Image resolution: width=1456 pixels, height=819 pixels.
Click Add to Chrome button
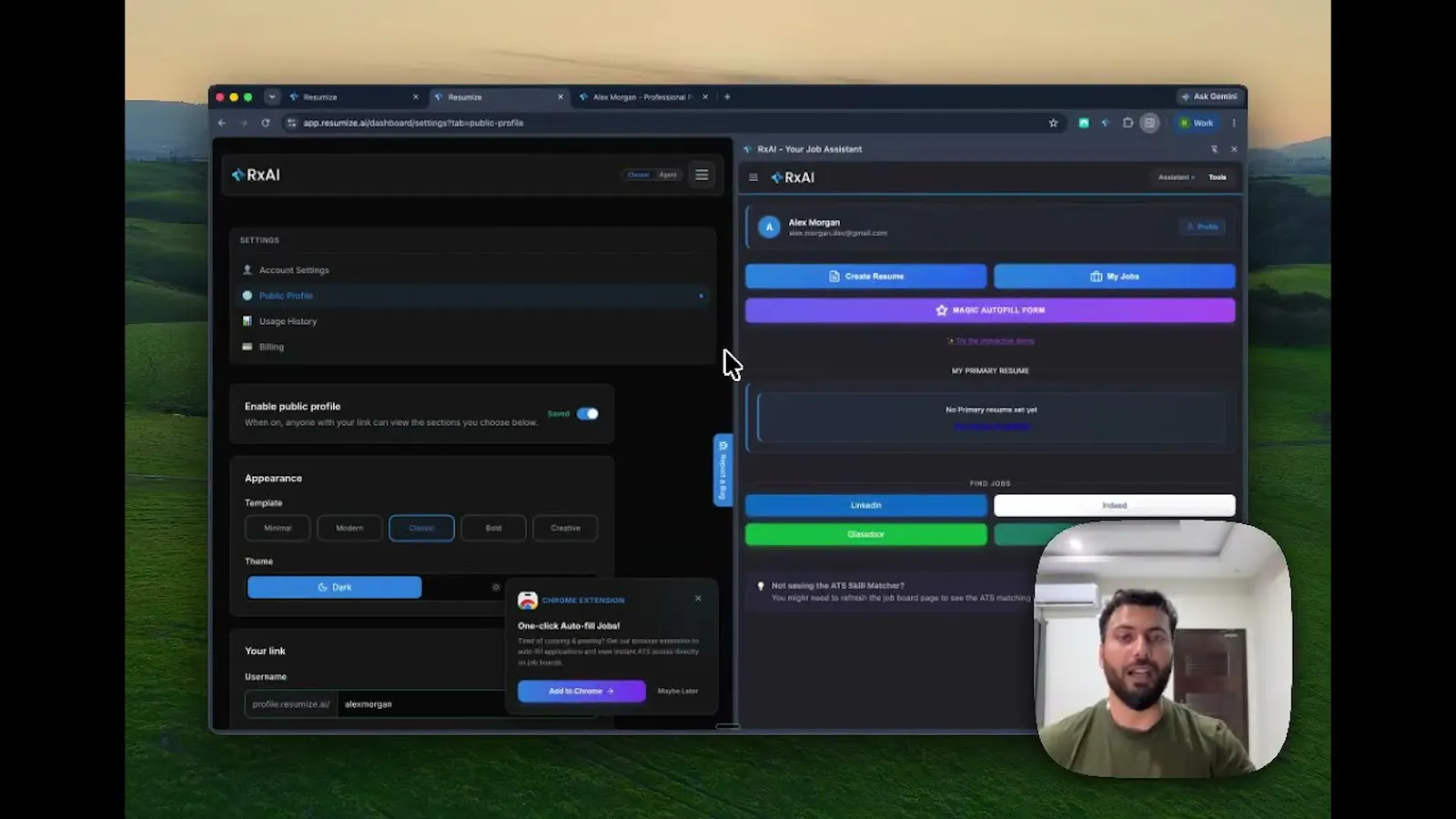click(x=581, y=692)
